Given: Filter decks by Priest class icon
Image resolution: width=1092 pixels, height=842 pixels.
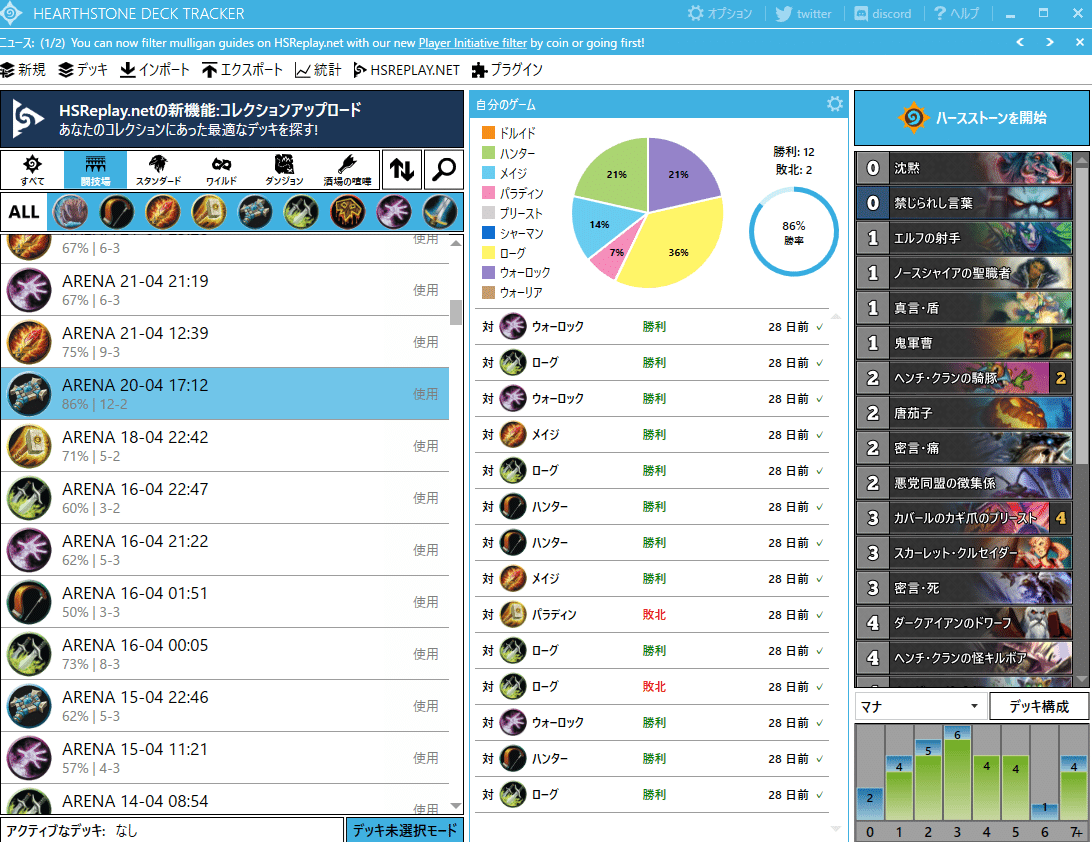Looking at the screenshot, I should (255, 212).
